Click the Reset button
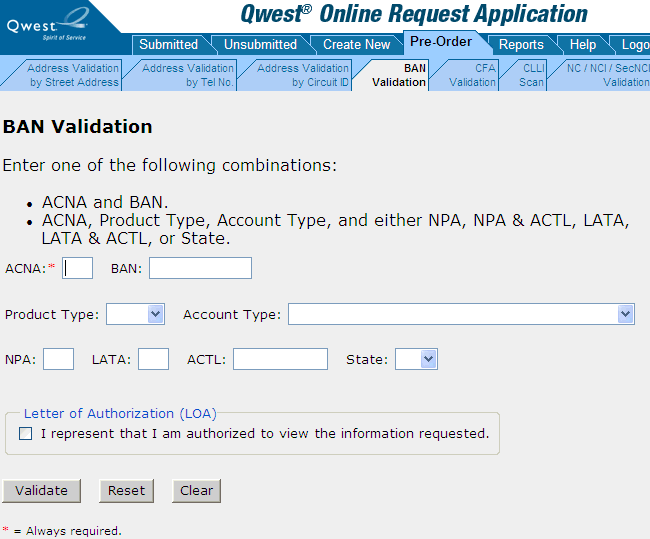Viewport: 650px width, 539px height. tap(126, 490)
